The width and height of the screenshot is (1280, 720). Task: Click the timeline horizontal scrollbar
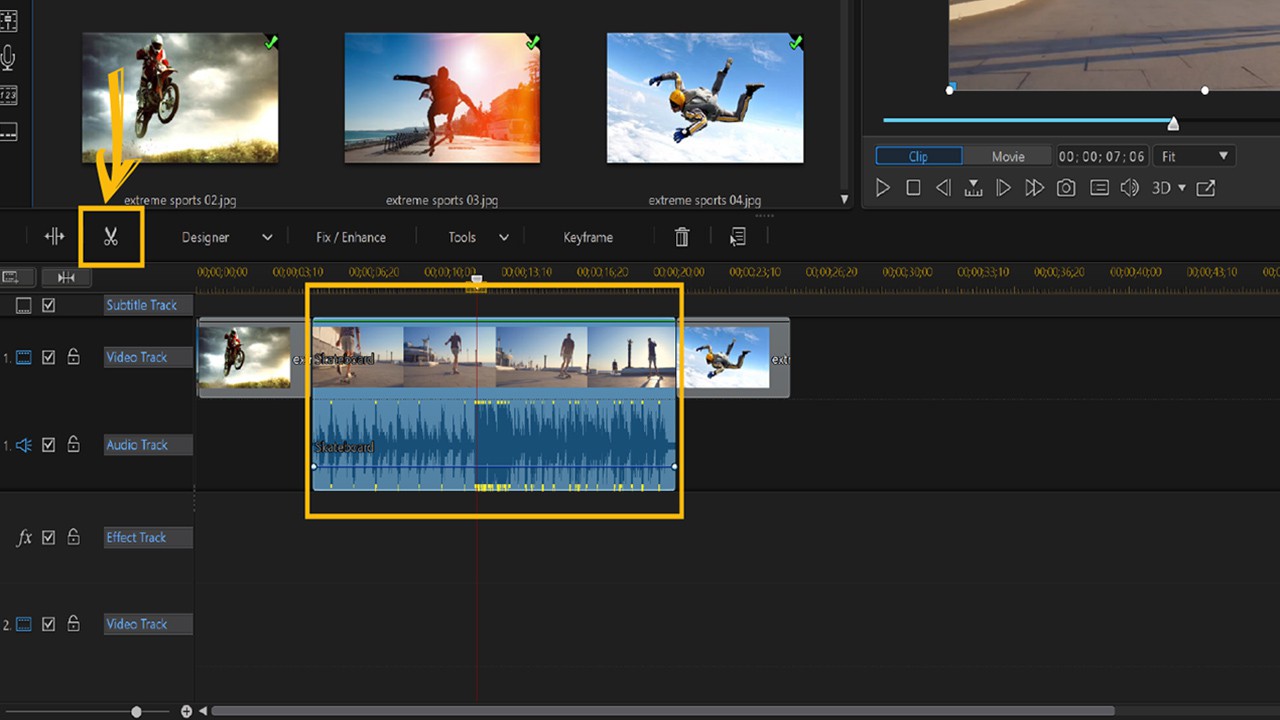pyautogui.click(x=663, y=712)
